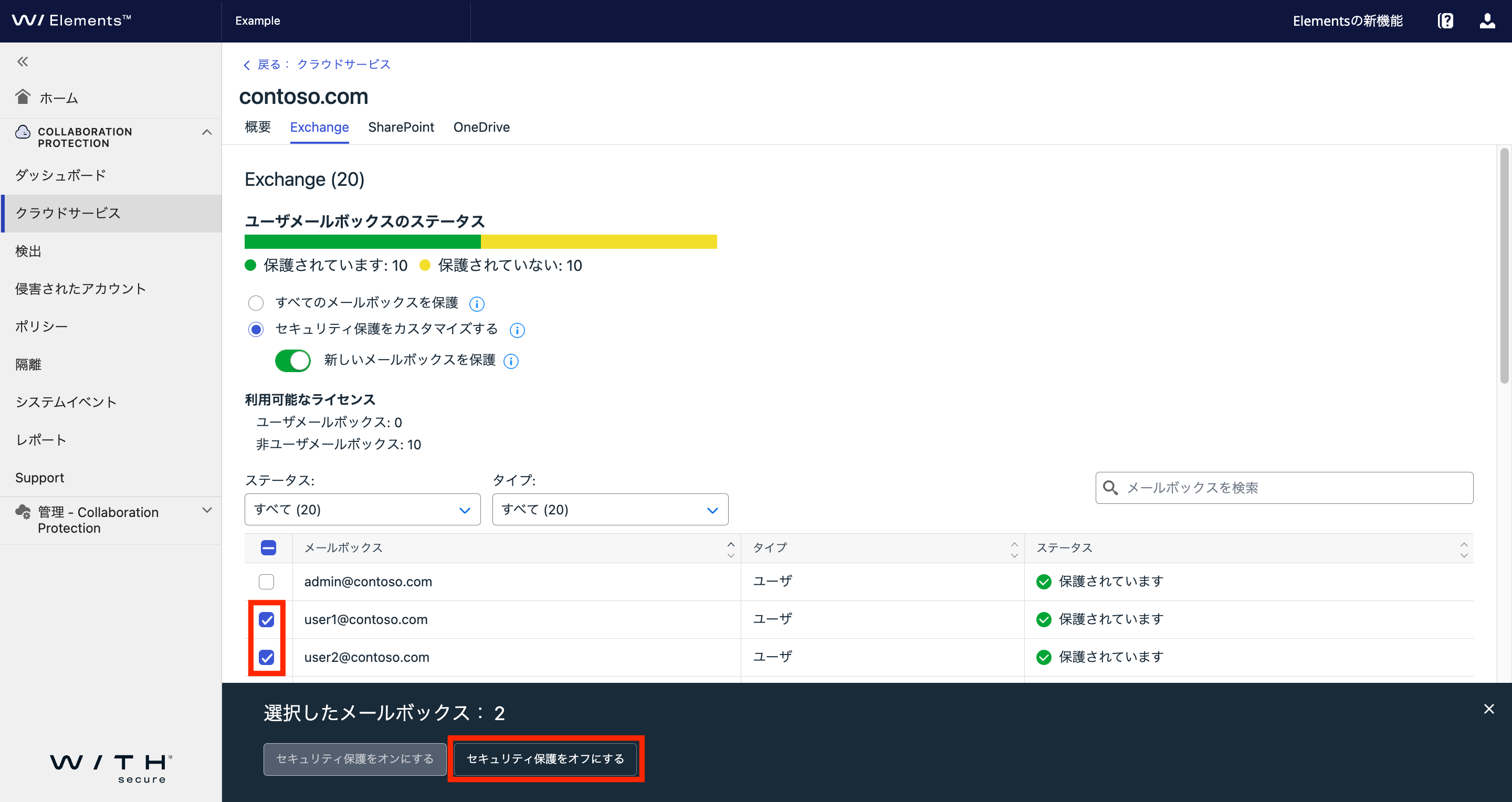The width and height of the screenshot is (1512, 802).
Task: Click 非ユーザメールボックス: 10 license text
Action: pyautogui.click(x=339, y=445)
